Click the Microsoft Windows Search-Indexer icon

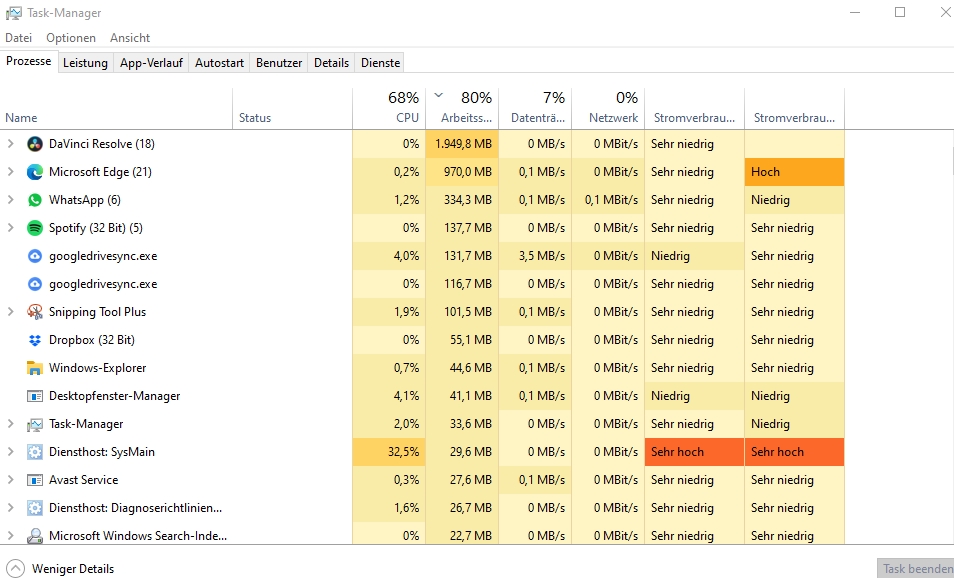pyautogui.click(x=35, y=536)
